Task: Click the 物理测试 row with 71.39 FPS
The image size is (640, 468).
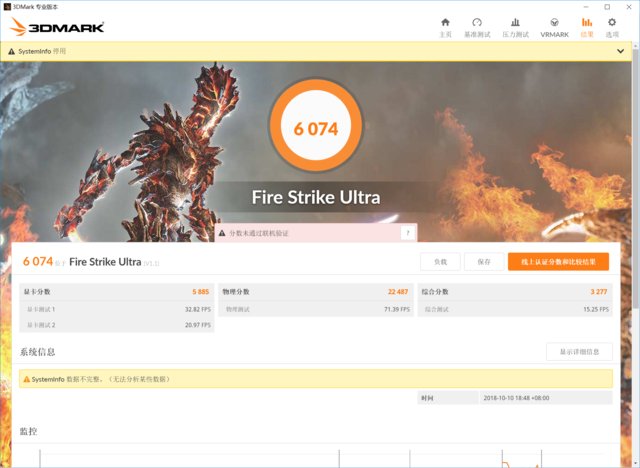Action: (316, 309)
